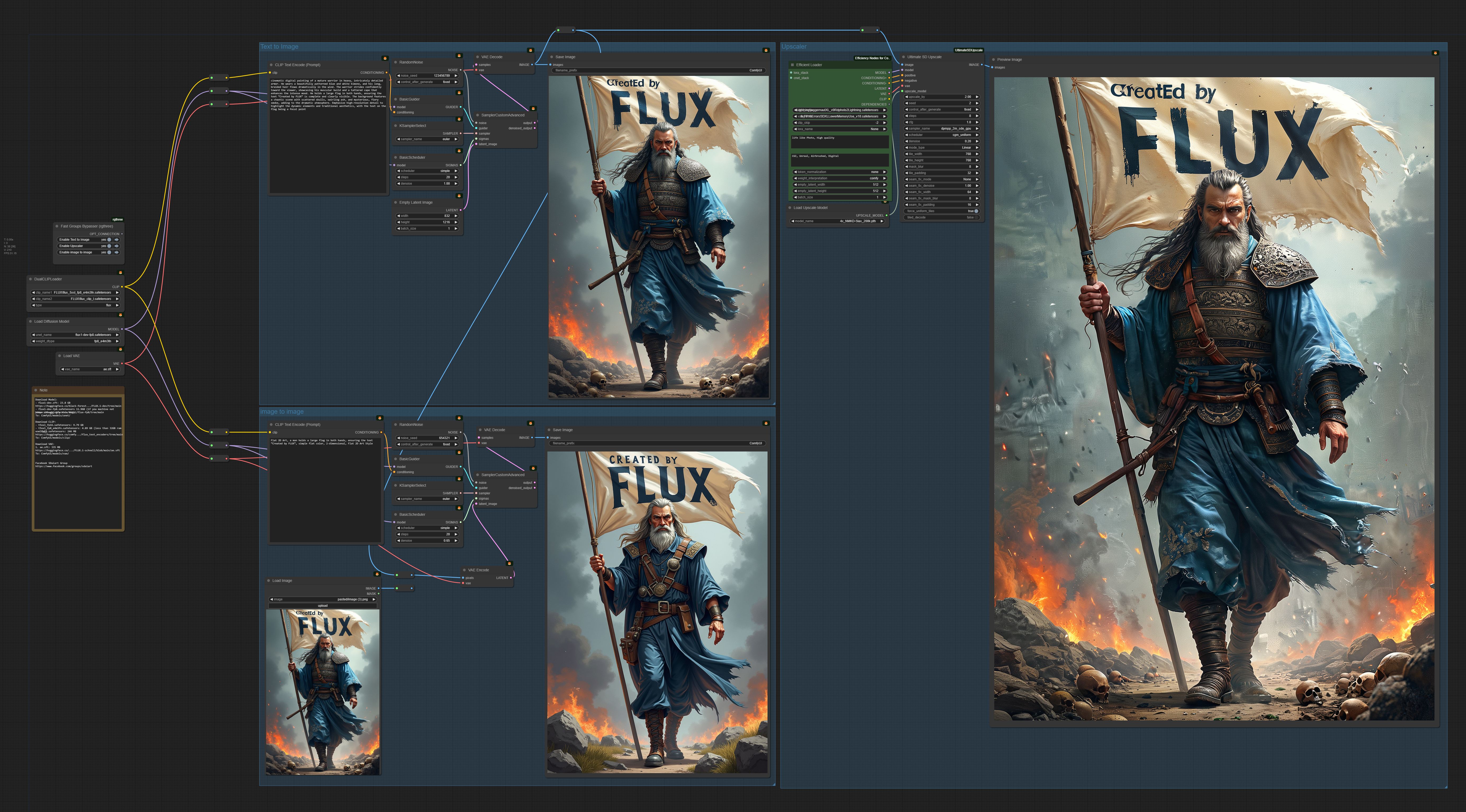Decrease steps value in top BasicScheduler
The height and width of the screenshot is (812, 1466).
(x=398, y=177)
